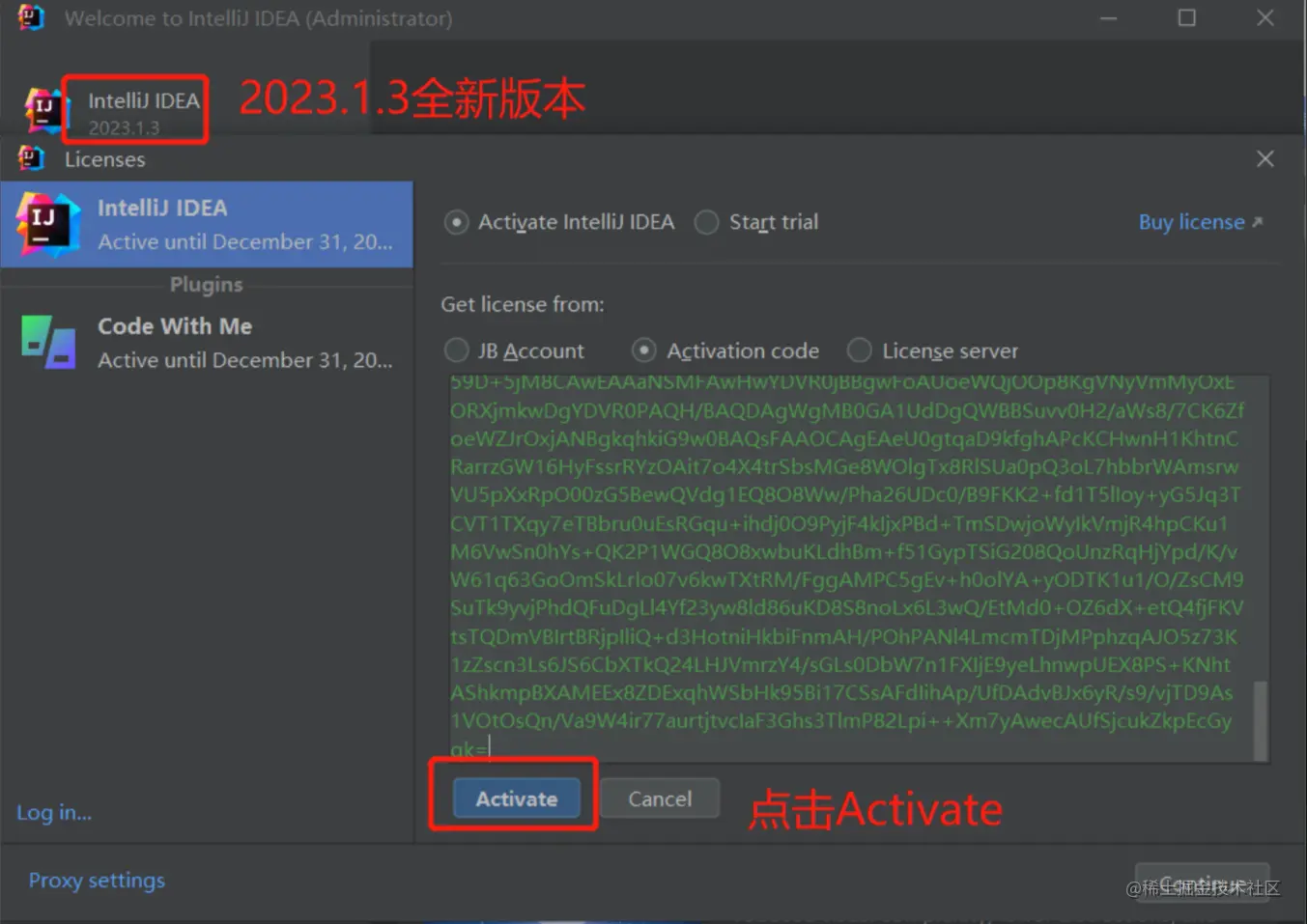Click the Cancel button
This screenshot has height=924, width=1307.
(x=660, y=798)
